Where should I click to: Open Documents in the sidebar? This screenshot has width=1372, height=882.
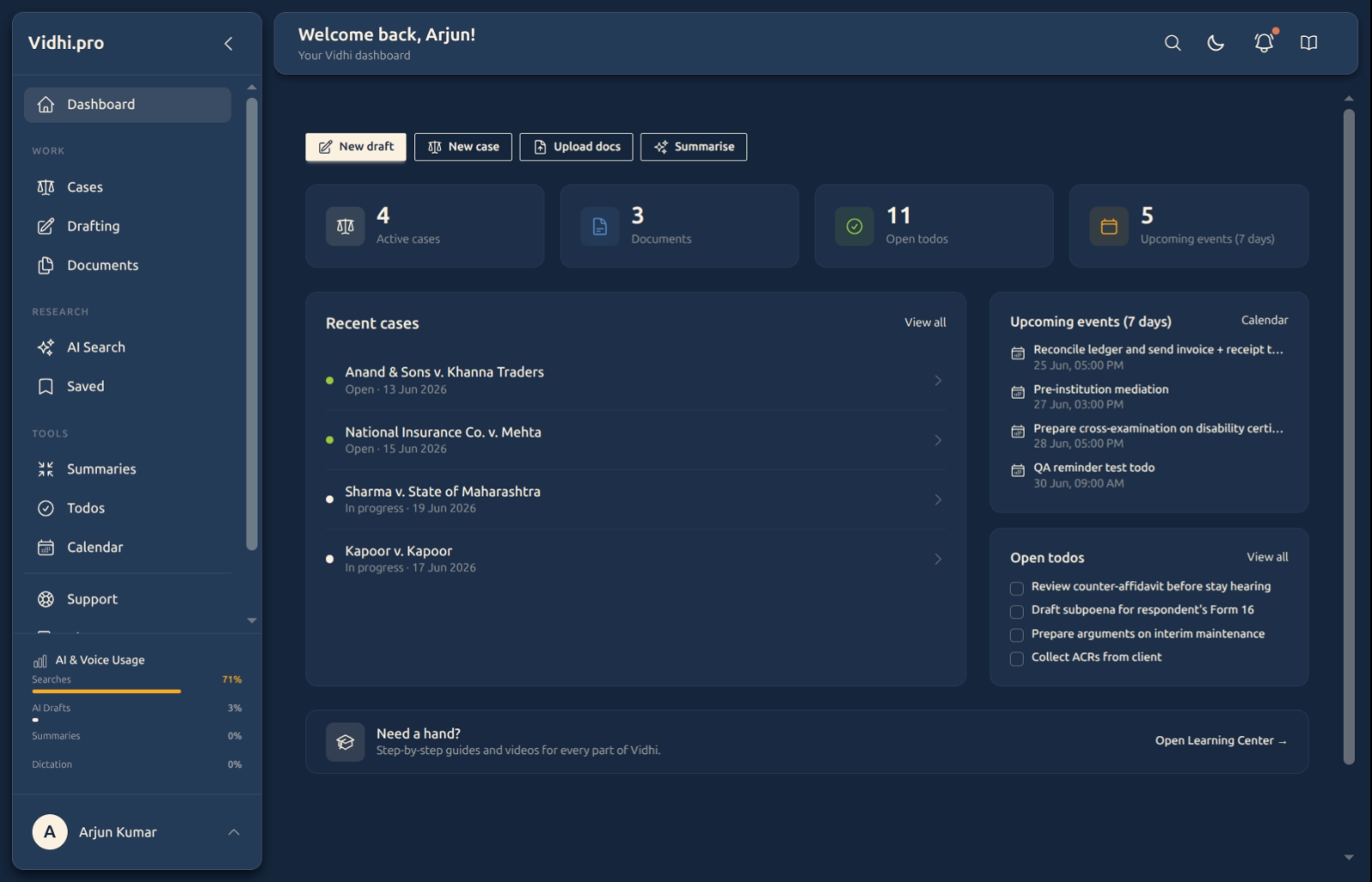coord(128,266)
